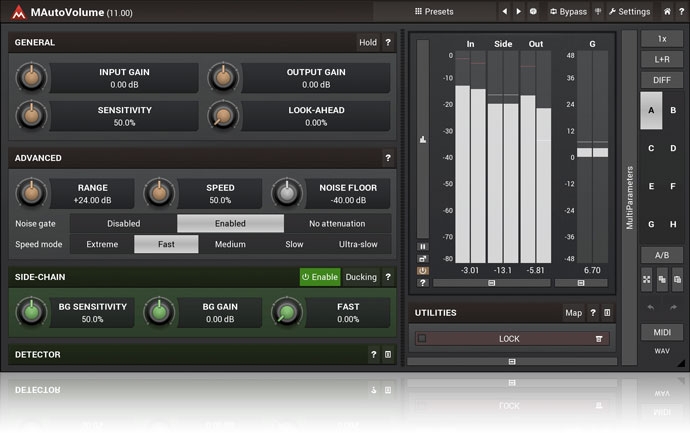Select the Medium speed mode

230,244
